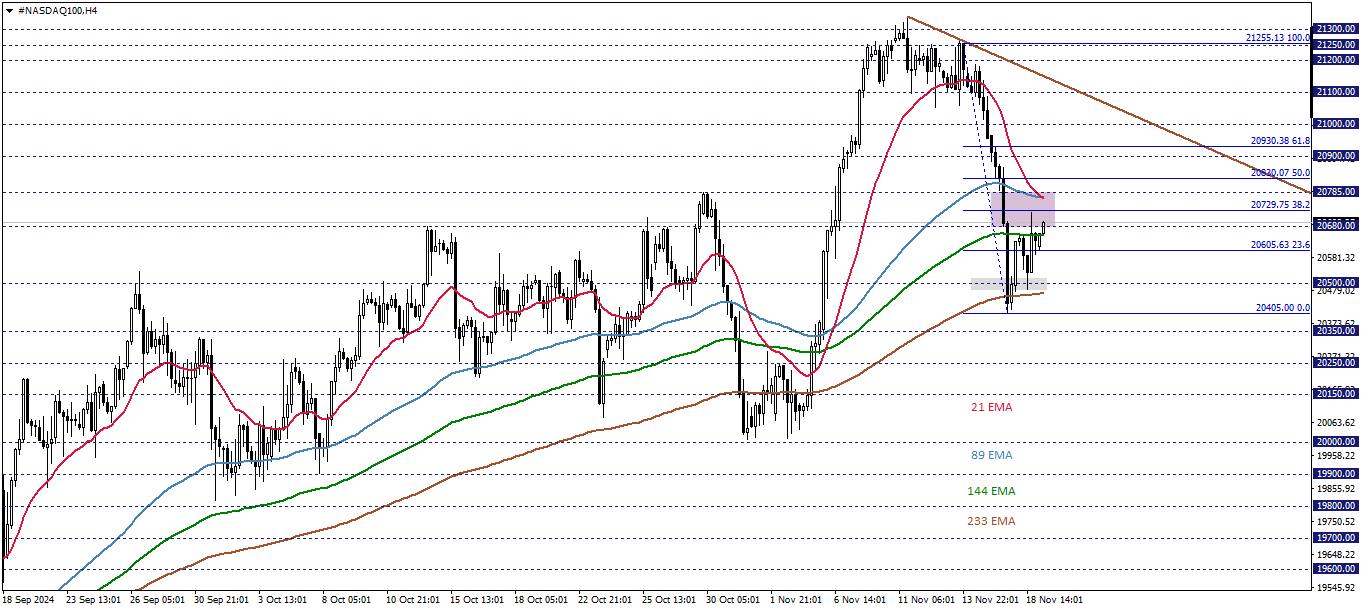Click the 19958.22 axis price value
Viewport: 1362px width, 611px height.
(x=1336, y=456)
